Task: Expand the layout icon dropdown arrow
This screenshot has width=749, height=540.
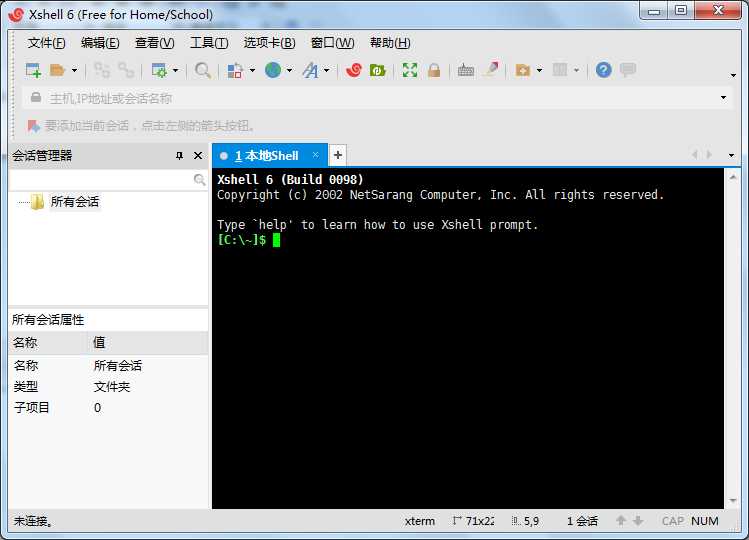Action: click(x=577, y=70)
